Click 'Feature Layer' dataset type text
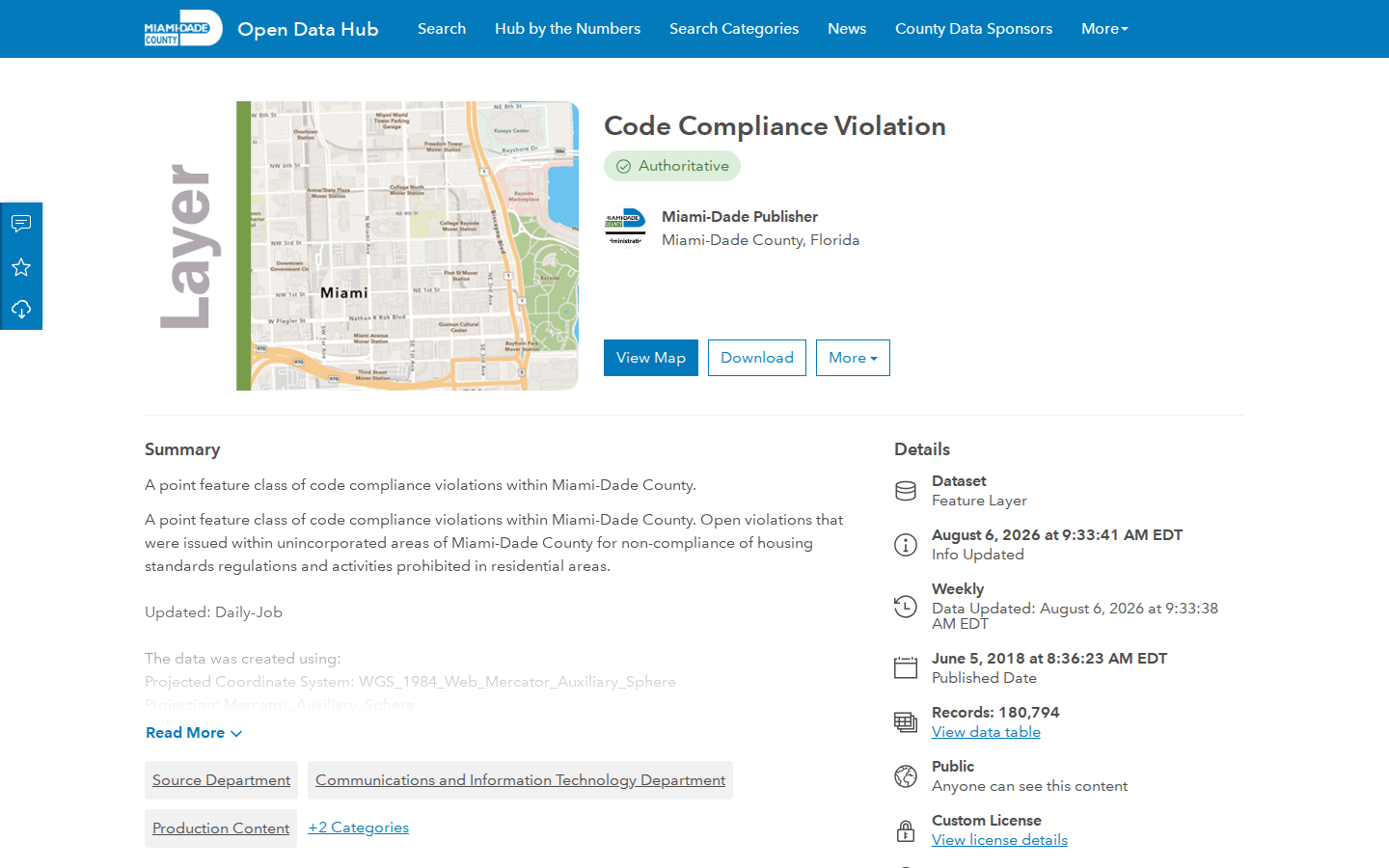The width and height of the screenshot is (1389, 868). [979, 501]
